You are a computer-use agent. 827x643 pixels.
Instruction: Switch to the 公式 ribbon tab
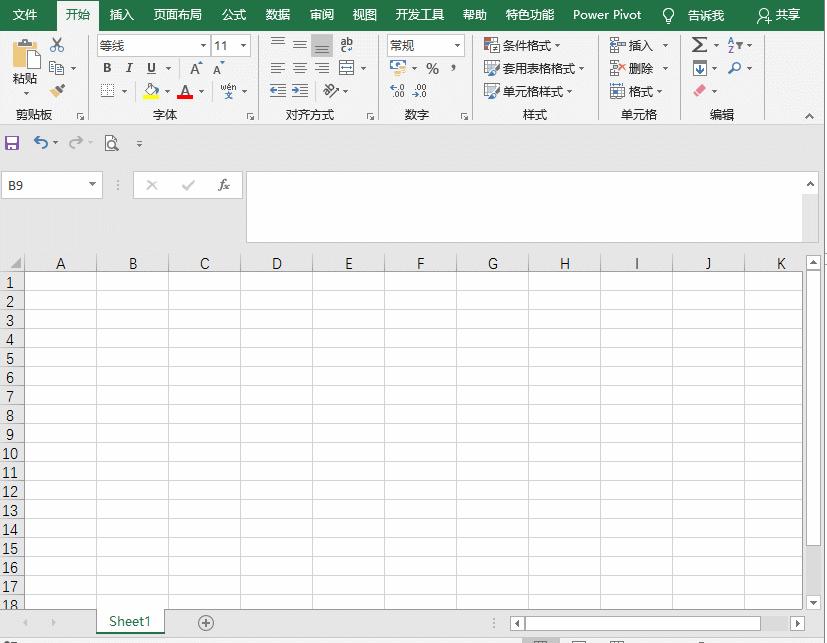click(233, 15)
